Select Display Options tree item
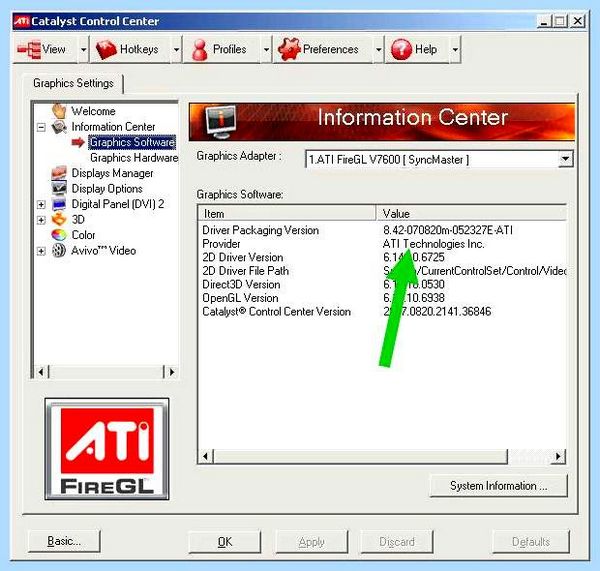Screen dimensions: 600x571 tap(107, 189)
